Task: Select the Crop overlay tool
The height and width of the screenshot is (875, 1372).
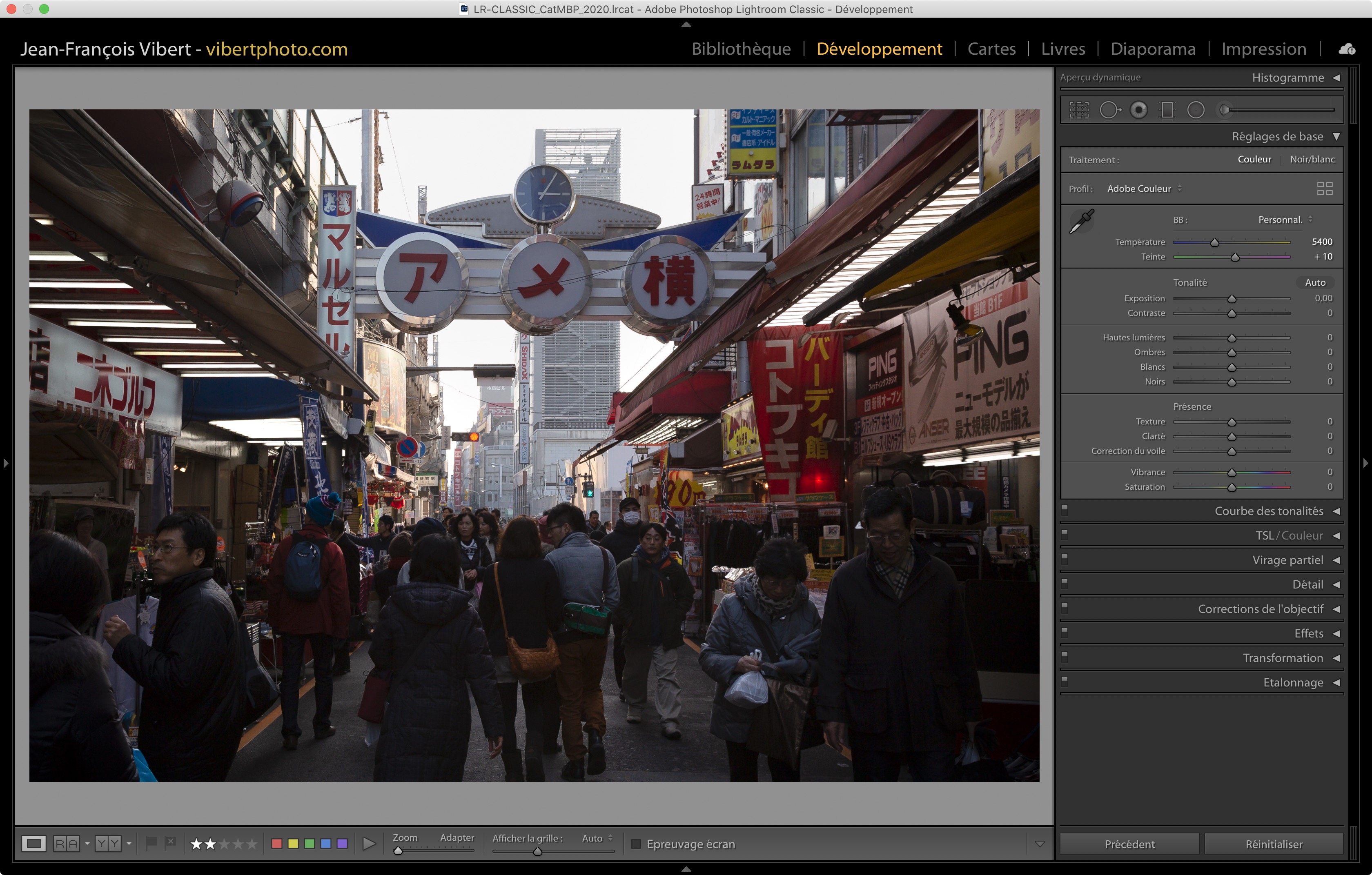Action: pyautogui.click(x=1078, y=110)
